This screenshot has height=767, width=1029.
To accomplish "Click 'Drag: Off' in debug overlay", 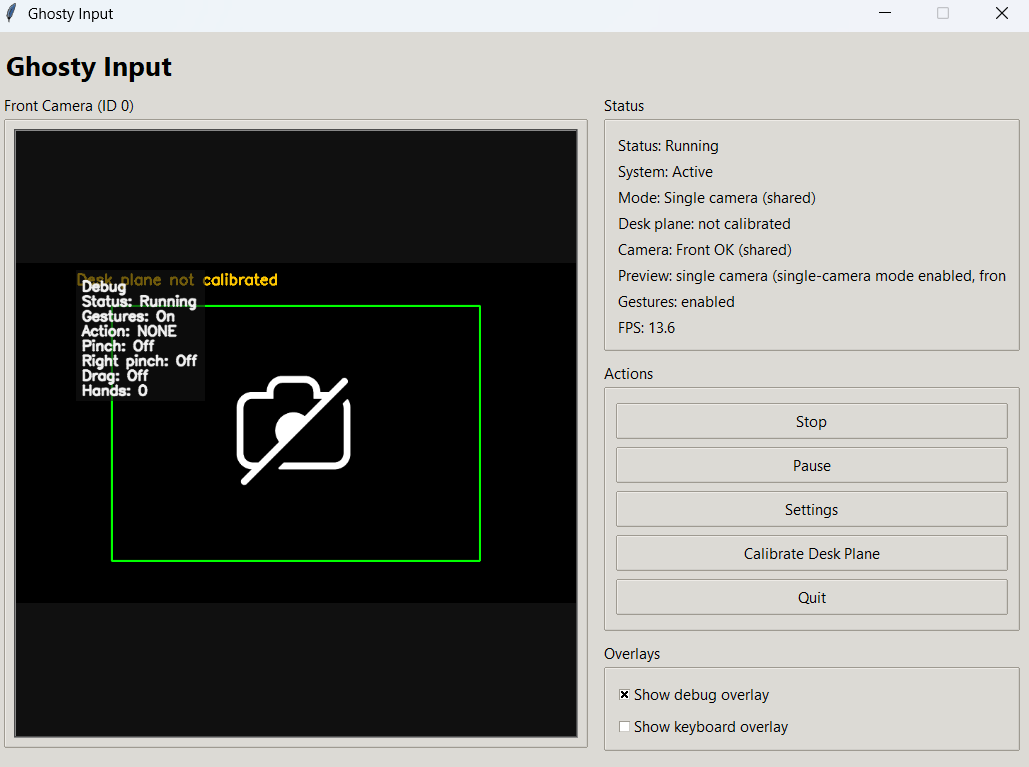I will click(x=115, y=376).
